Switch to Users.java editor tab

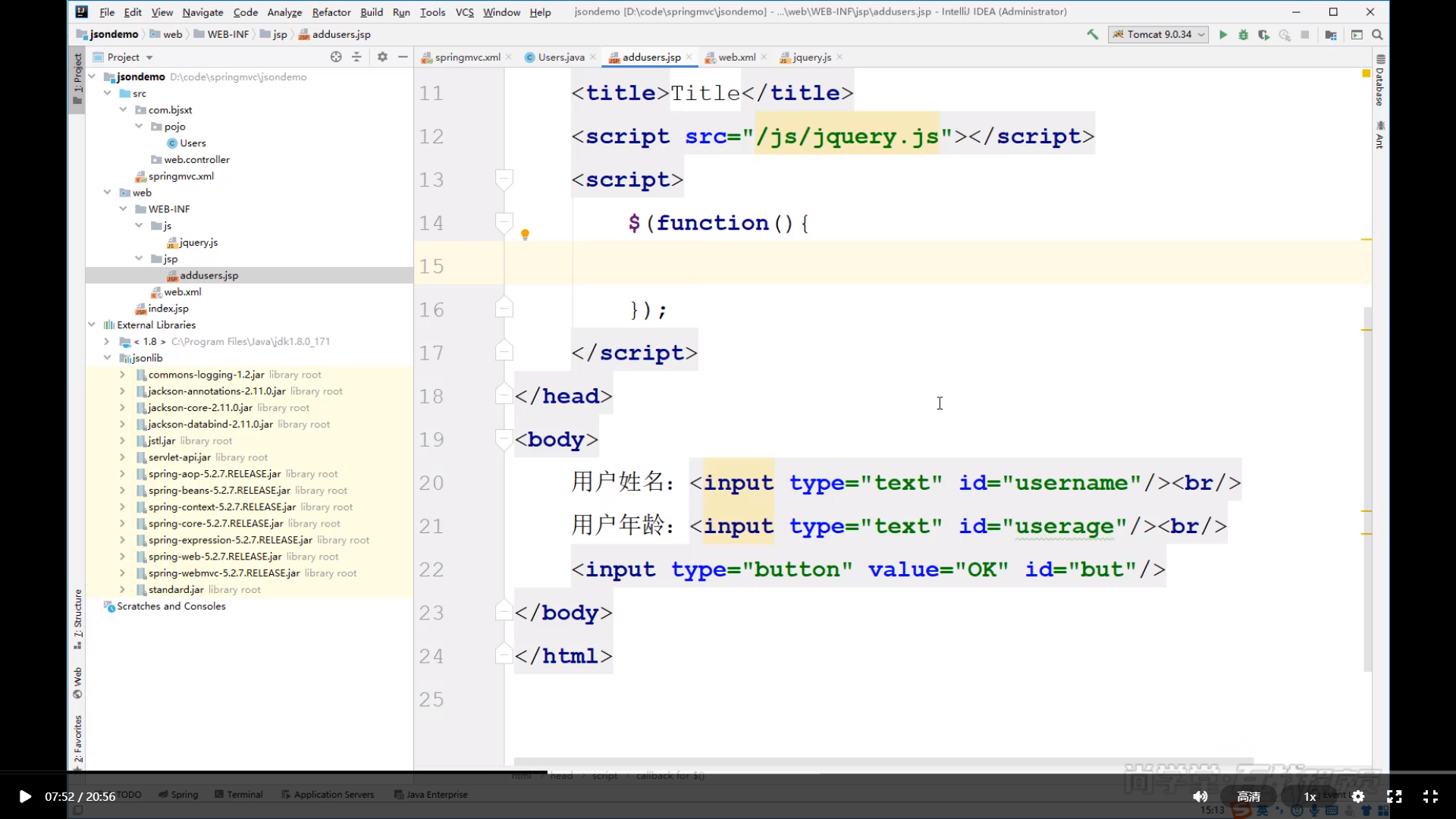(x=561, y=58)
